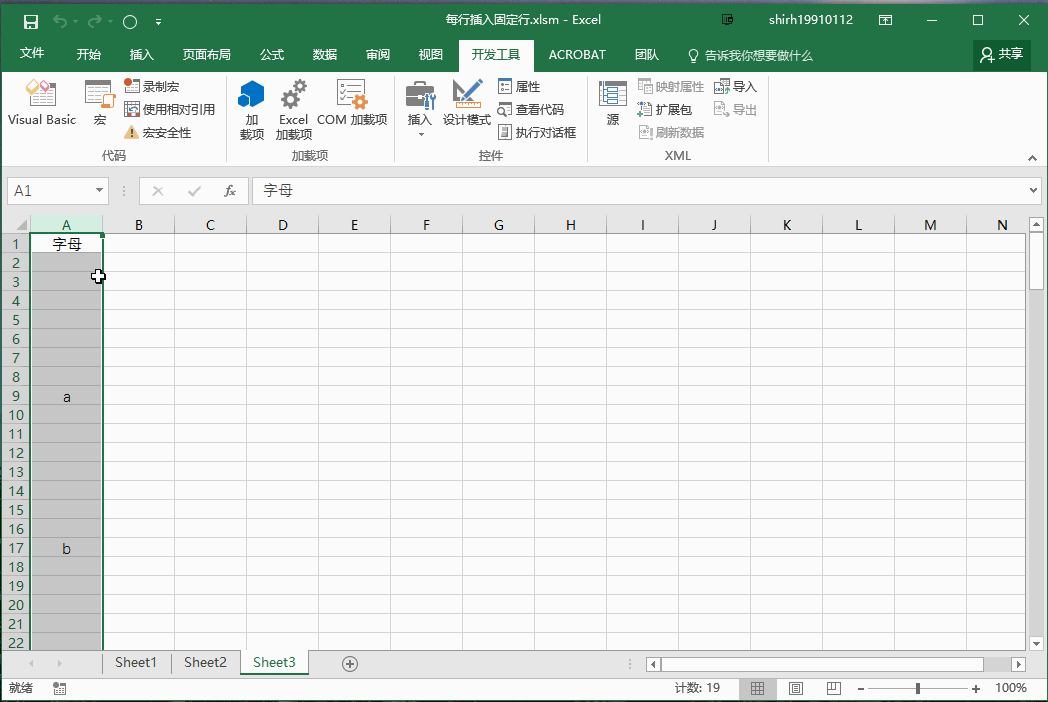Click Refresh Data (刷新数据)

tap(670, 132)
